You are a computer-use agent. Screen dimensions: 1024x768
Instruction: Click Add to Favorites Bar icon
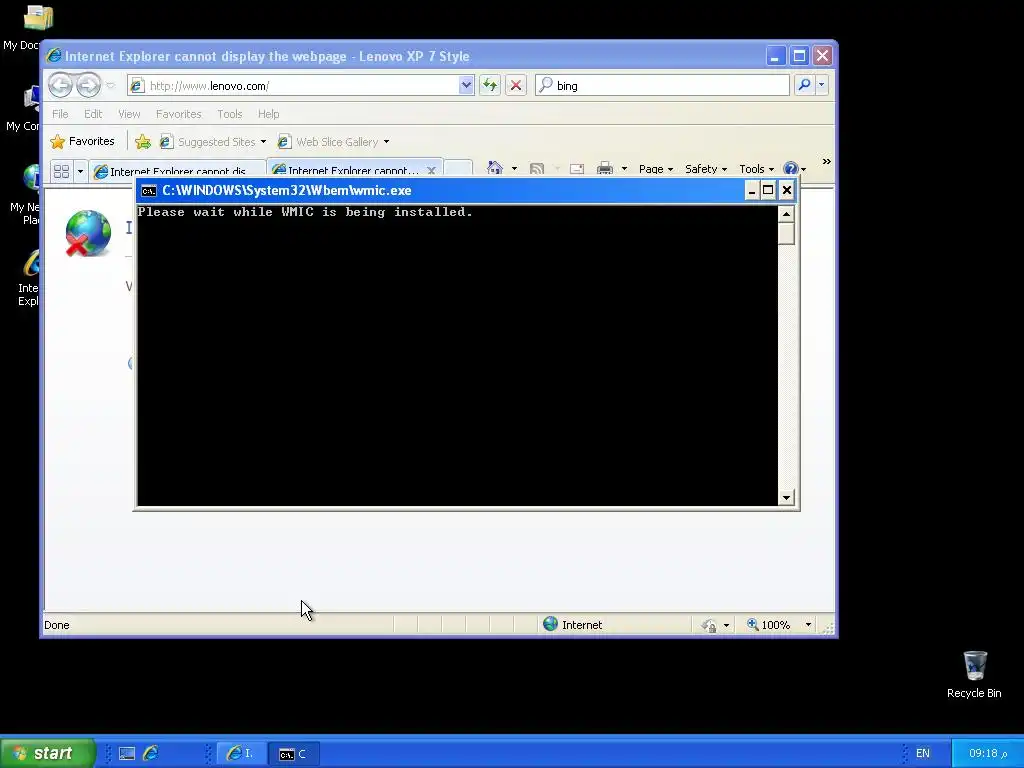[x=143, y=142]
